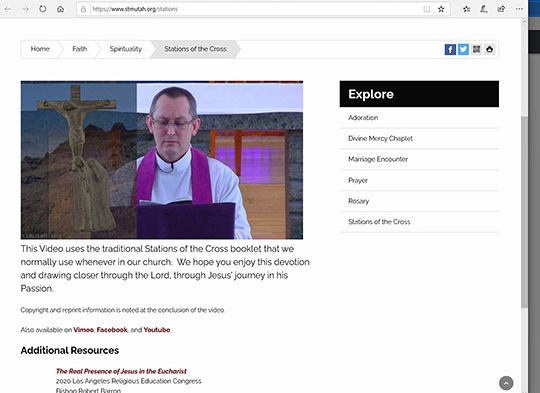Open the browser favorites list icon
Image resolution: width=540 pixels, height=393 pixels.
point(466,9)
